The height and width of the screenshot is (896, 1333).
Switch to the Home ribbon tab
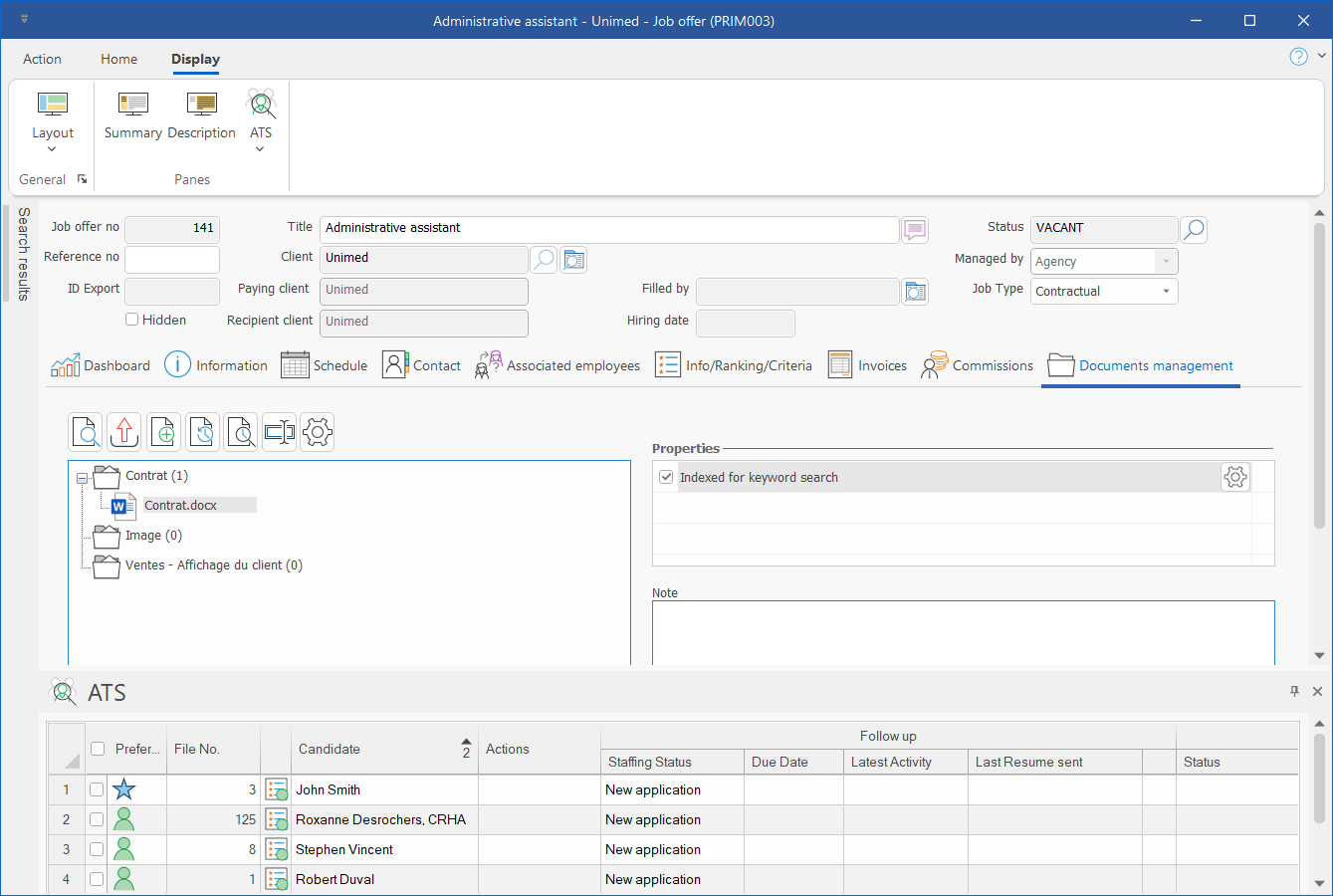(118, 60)
